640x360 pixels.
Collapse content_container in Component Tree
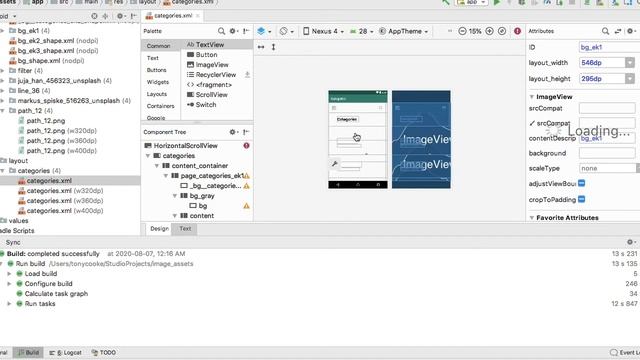[x=157, y=166]
